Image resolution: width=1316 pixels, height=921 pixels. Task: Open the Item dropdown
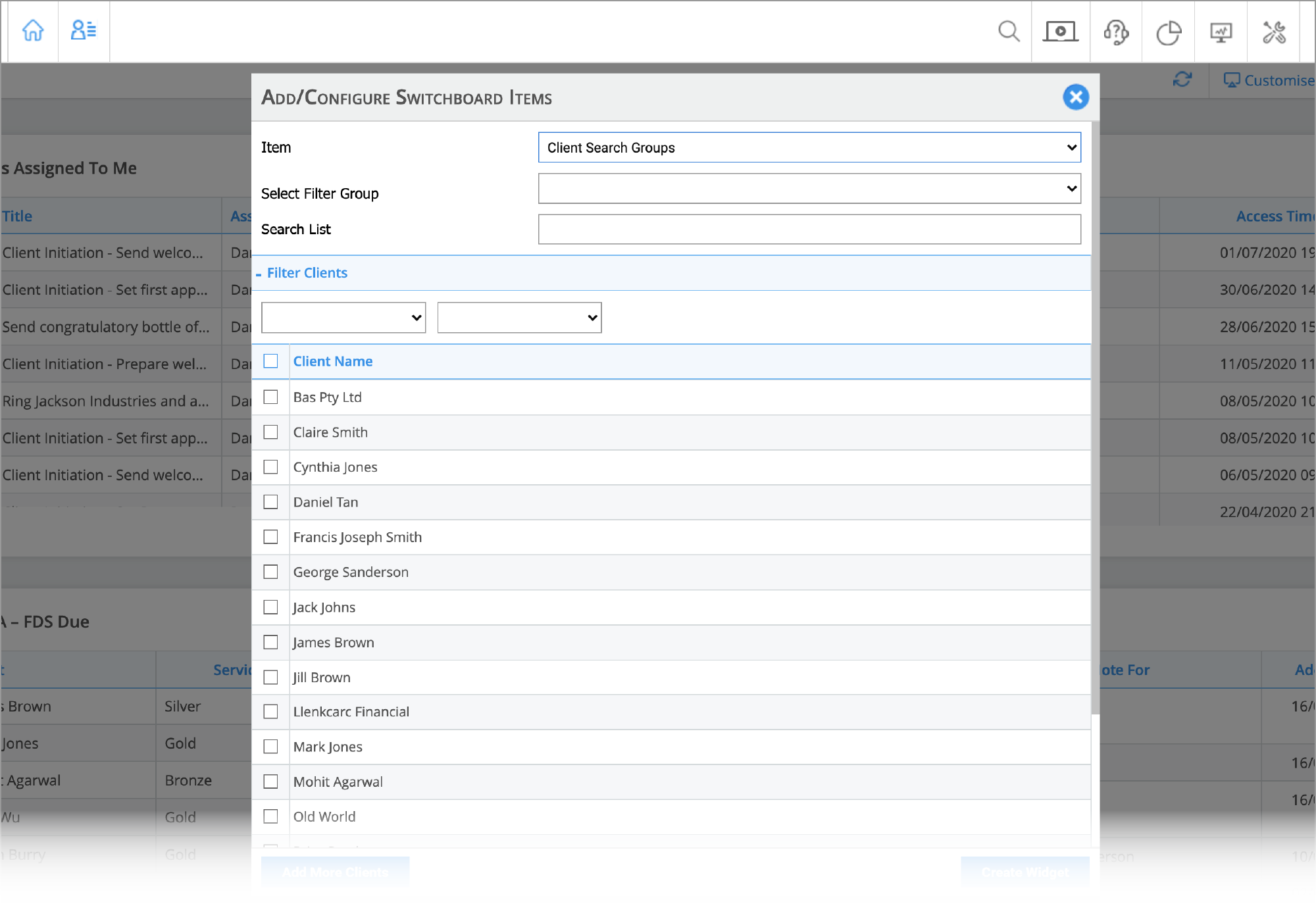[x=809, y=147]
